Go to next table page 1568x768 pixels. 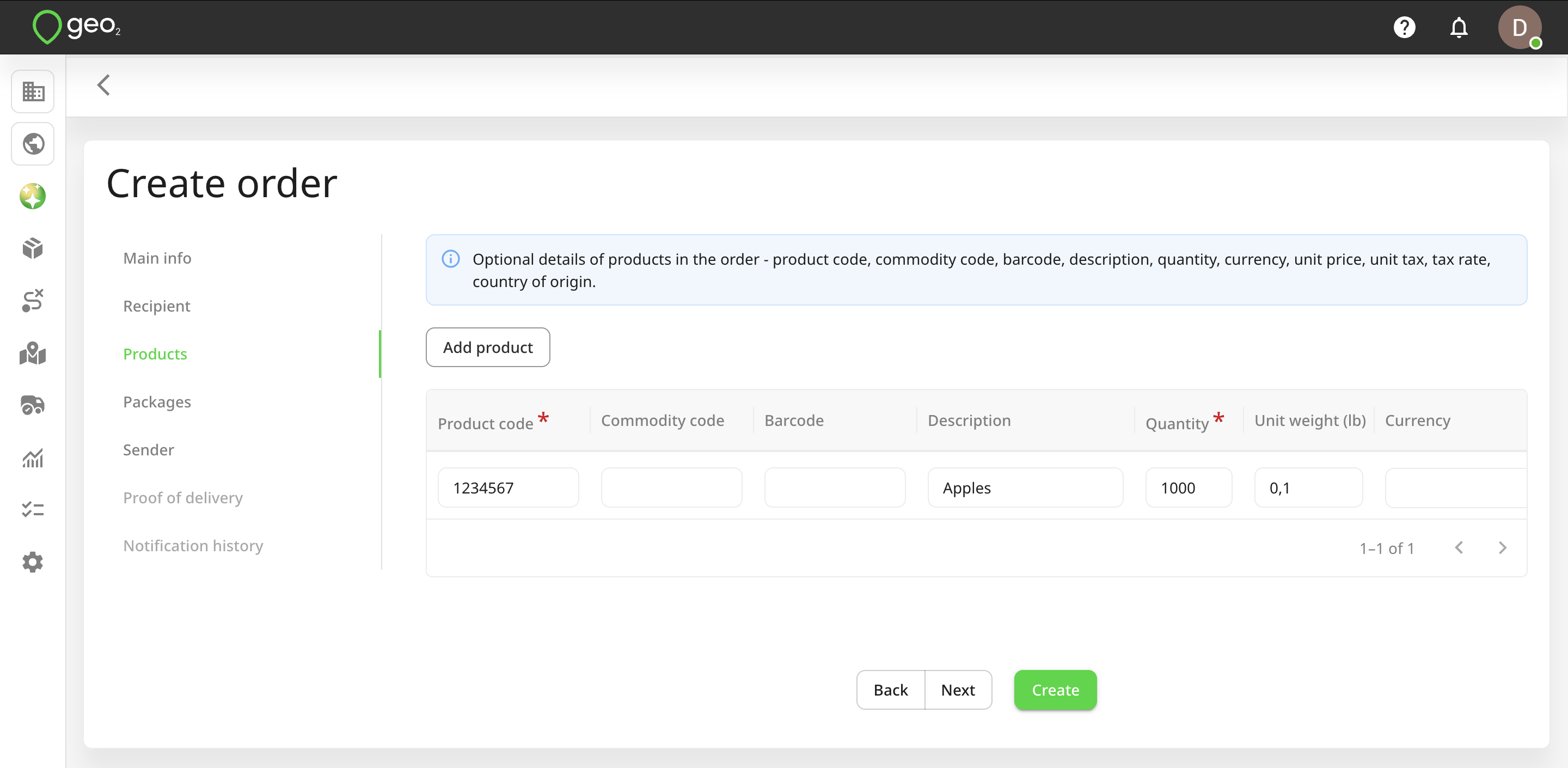(1502, 548)
